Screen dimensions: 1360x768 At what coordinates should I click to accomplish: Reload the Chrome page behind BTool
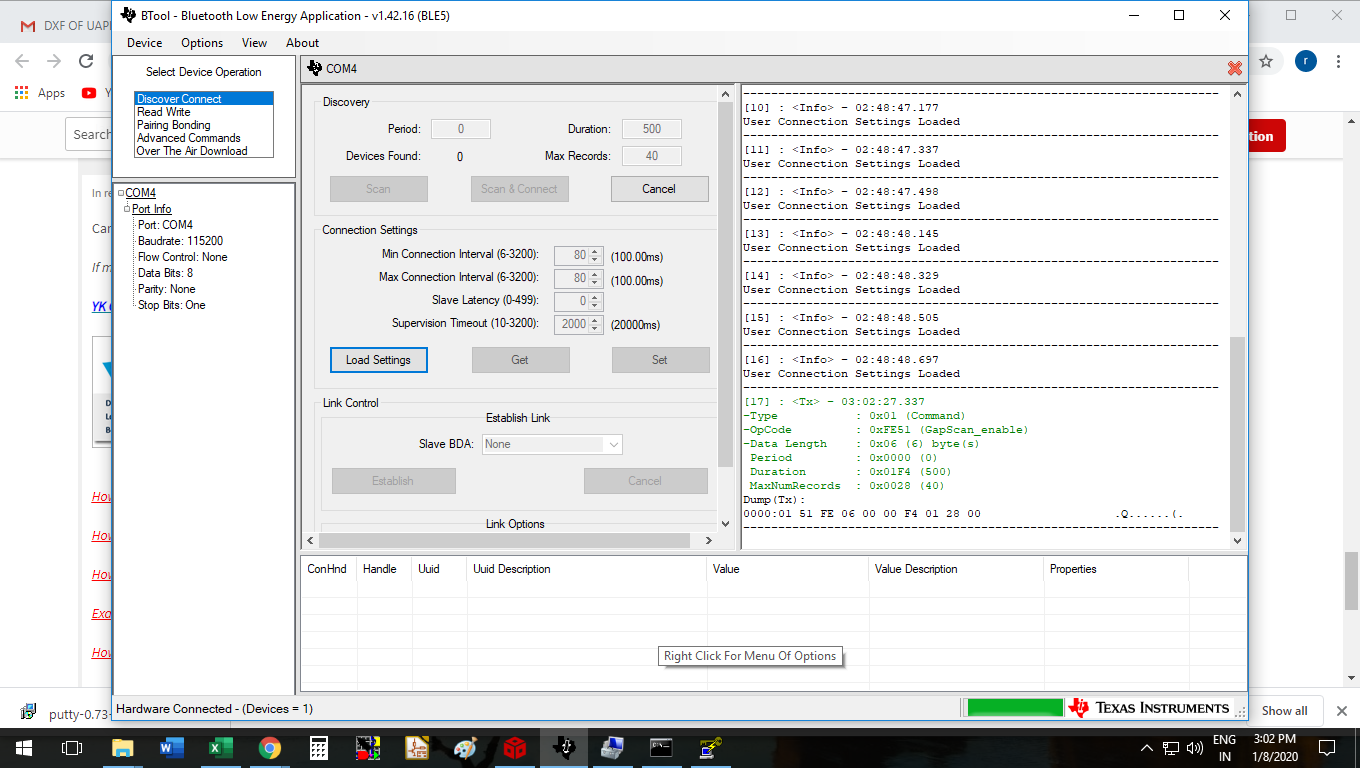[x=86, y=61]
